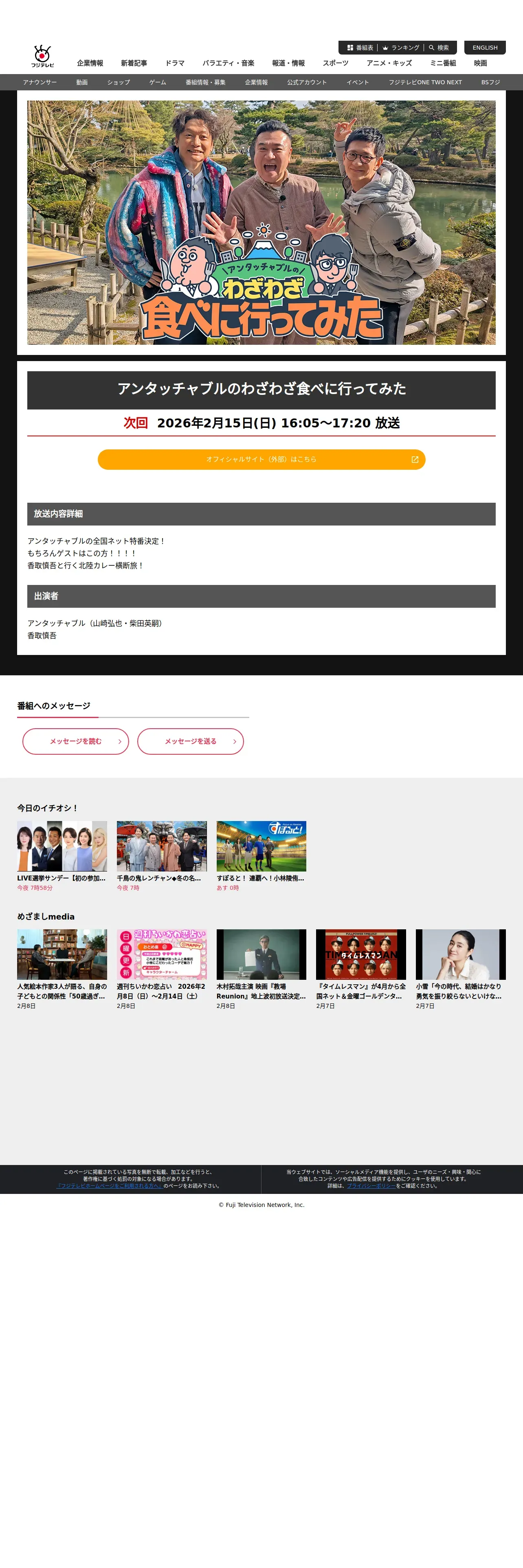Open the スポーツ menu
The height and width of the screenshot is (1568, 523).
pos(336,64)
